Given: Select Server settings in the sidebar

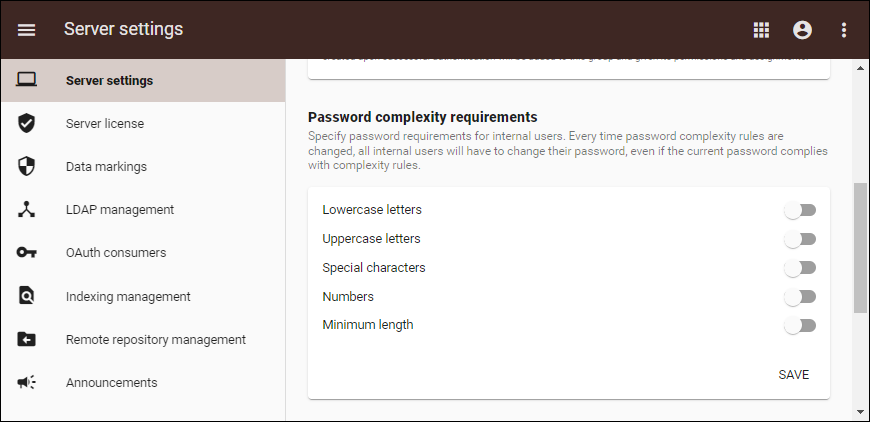Looking at the screenshot, I should point(109,81).
